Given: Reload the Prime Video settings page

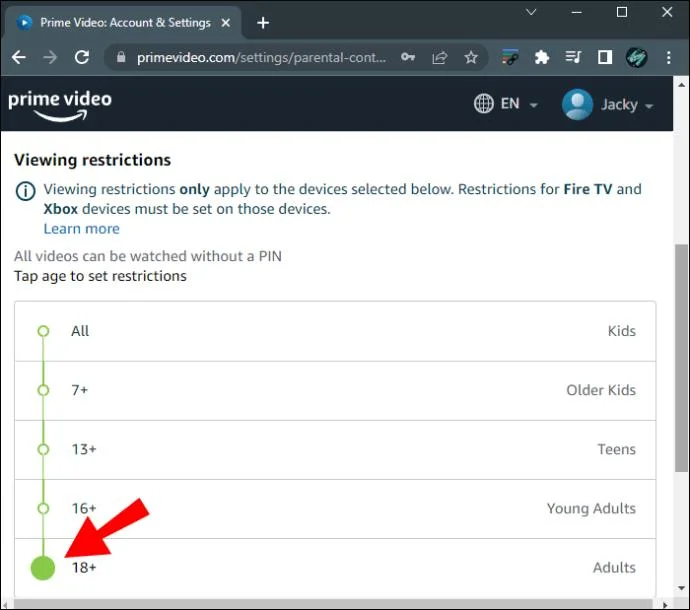Looking at the screenshot, I should [82, 57].
